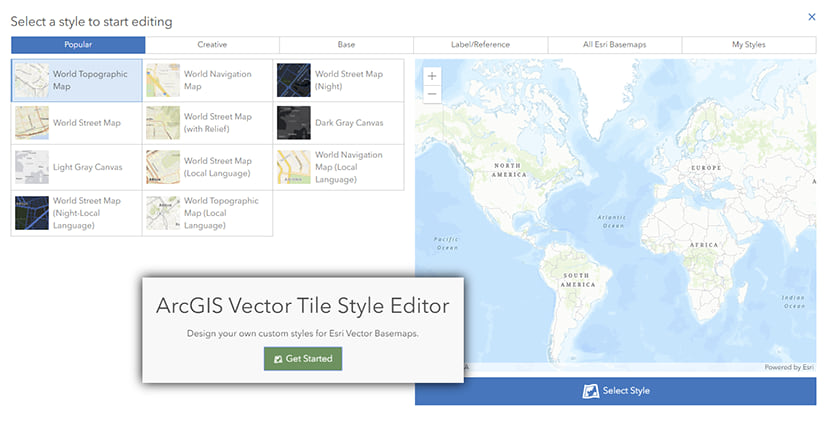
Task: Click the 'Light Gray Canvas' label text
Action: 87,167
